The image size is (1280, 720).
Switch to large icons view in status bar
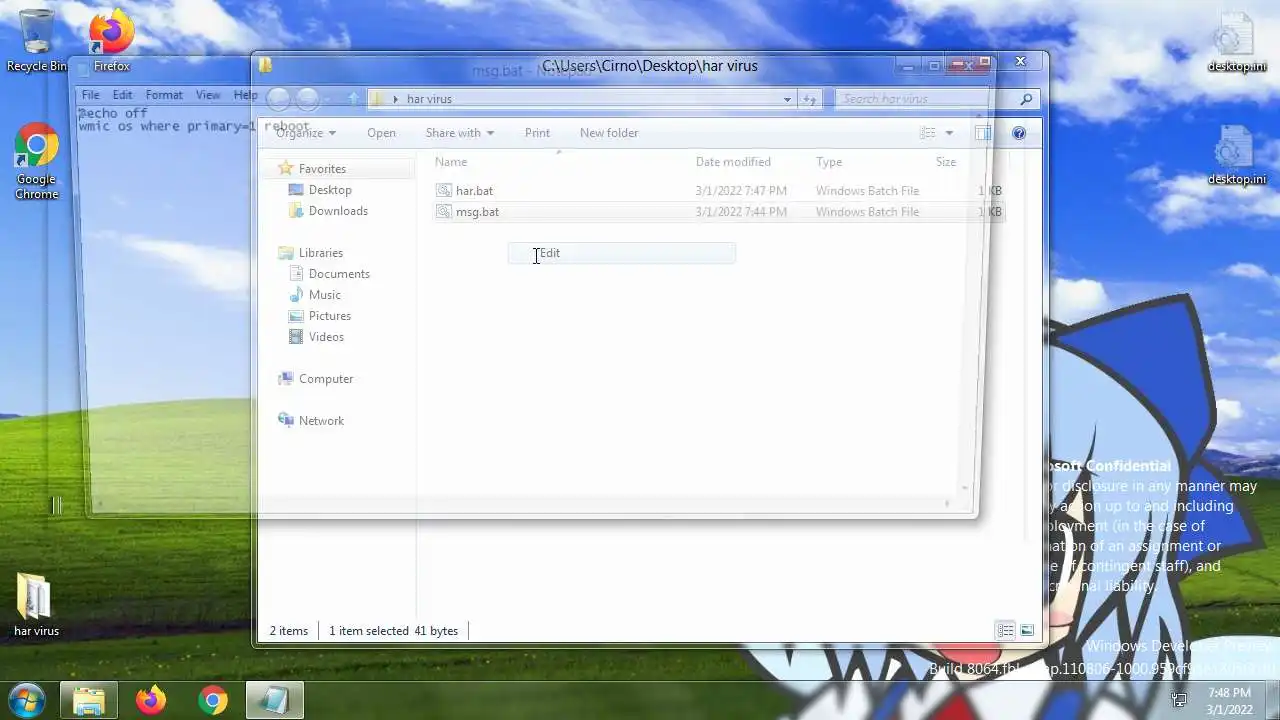tap(1027, 630)
